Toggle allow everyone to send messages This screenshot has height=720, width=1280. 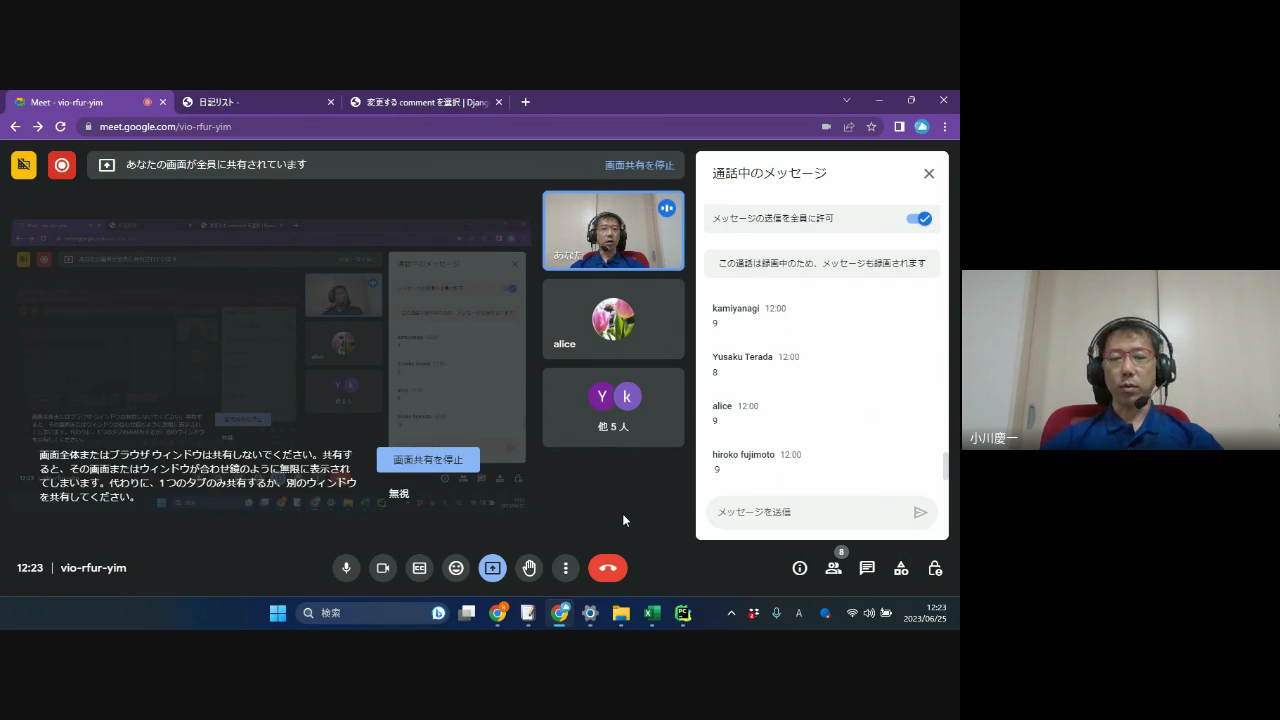click(x=919, y=219)
